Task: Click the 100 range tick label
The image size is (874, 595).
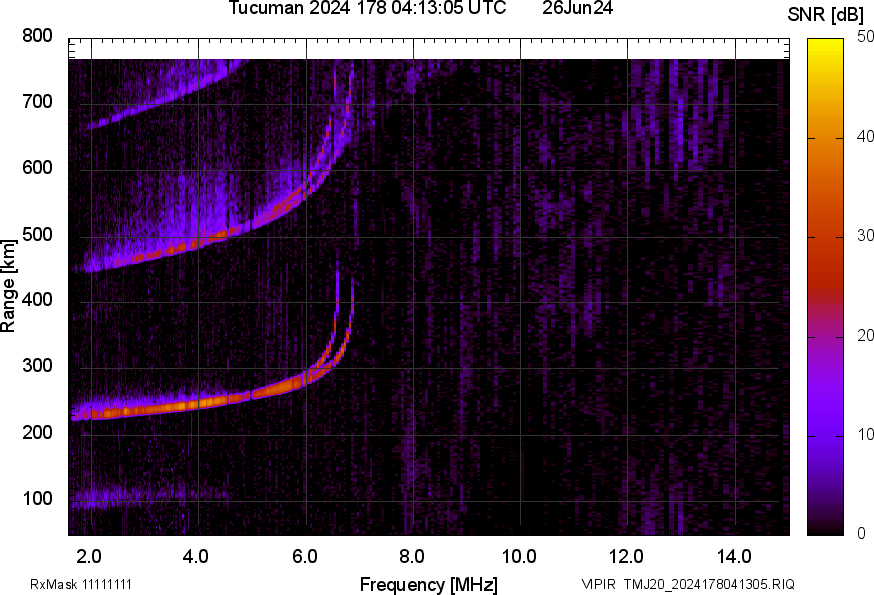Action: click(x=36, y=498)
